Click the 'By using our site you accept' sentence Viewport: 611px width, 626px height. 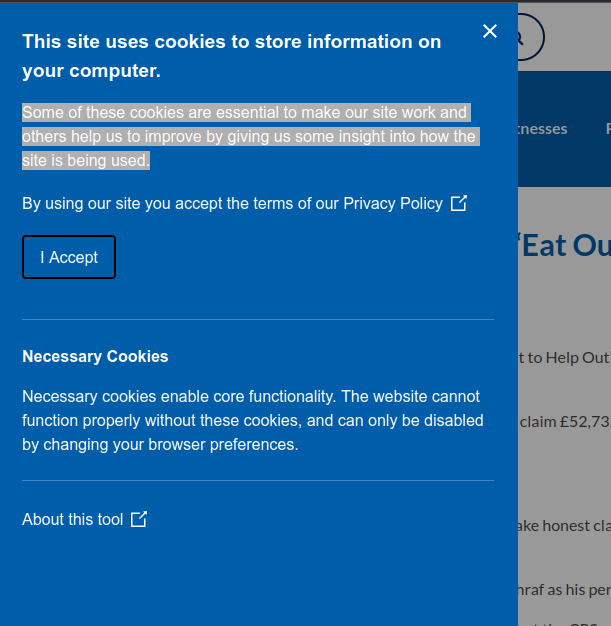tap(232, 204)
